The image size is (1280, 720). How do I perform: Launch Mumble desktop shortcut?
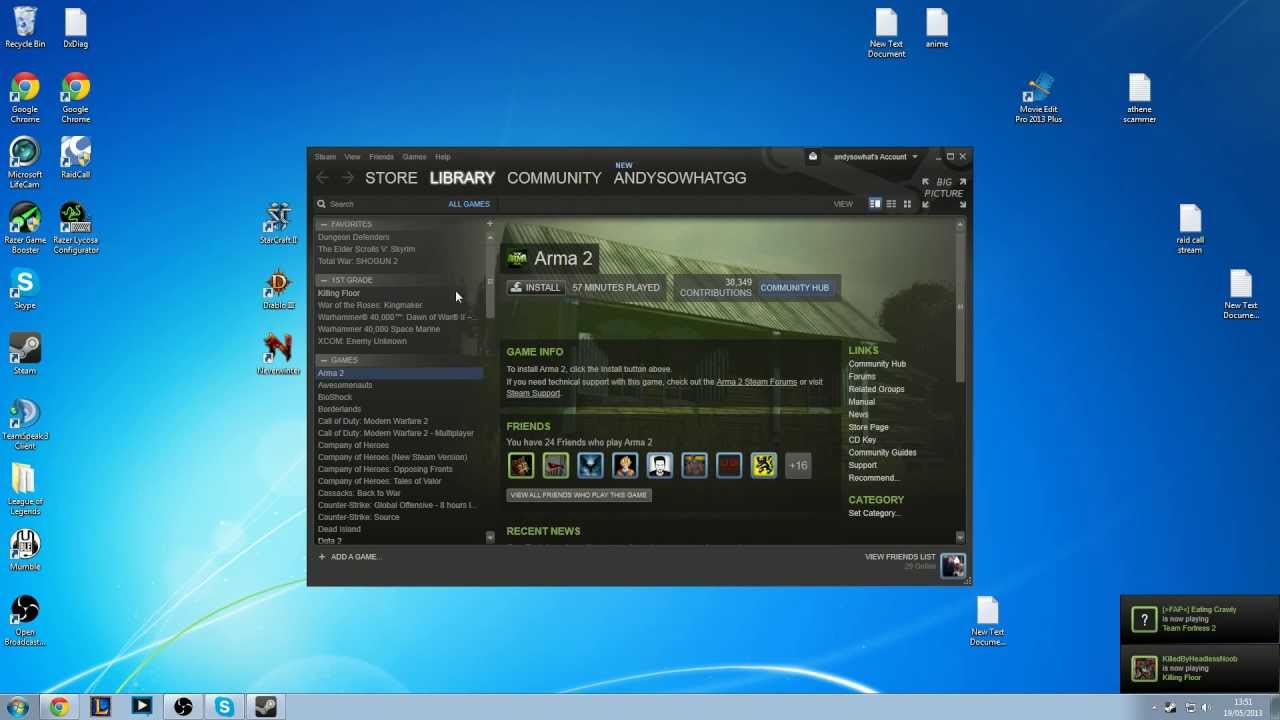pyautogui.click(x=25, y=550)
